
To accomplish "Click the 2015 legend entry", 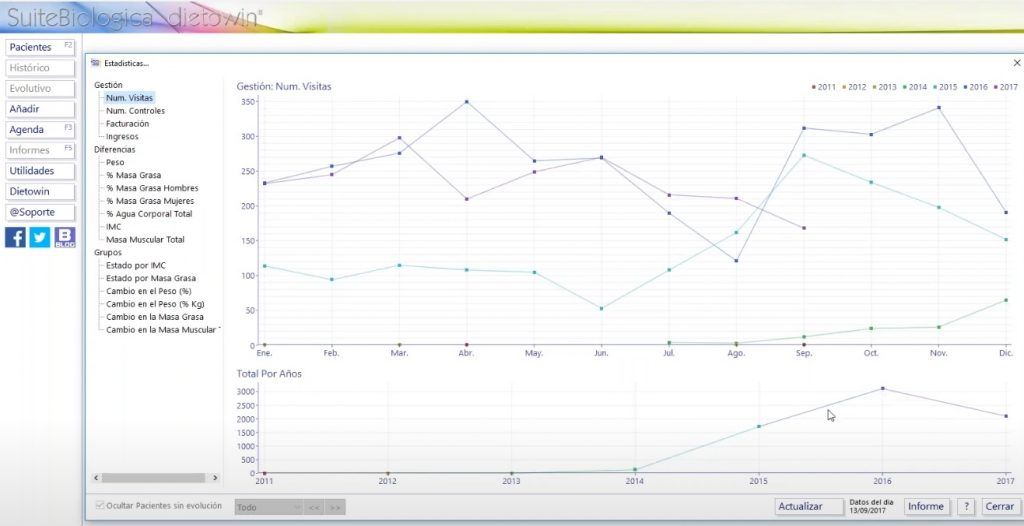I will click(x=945, y=87).
